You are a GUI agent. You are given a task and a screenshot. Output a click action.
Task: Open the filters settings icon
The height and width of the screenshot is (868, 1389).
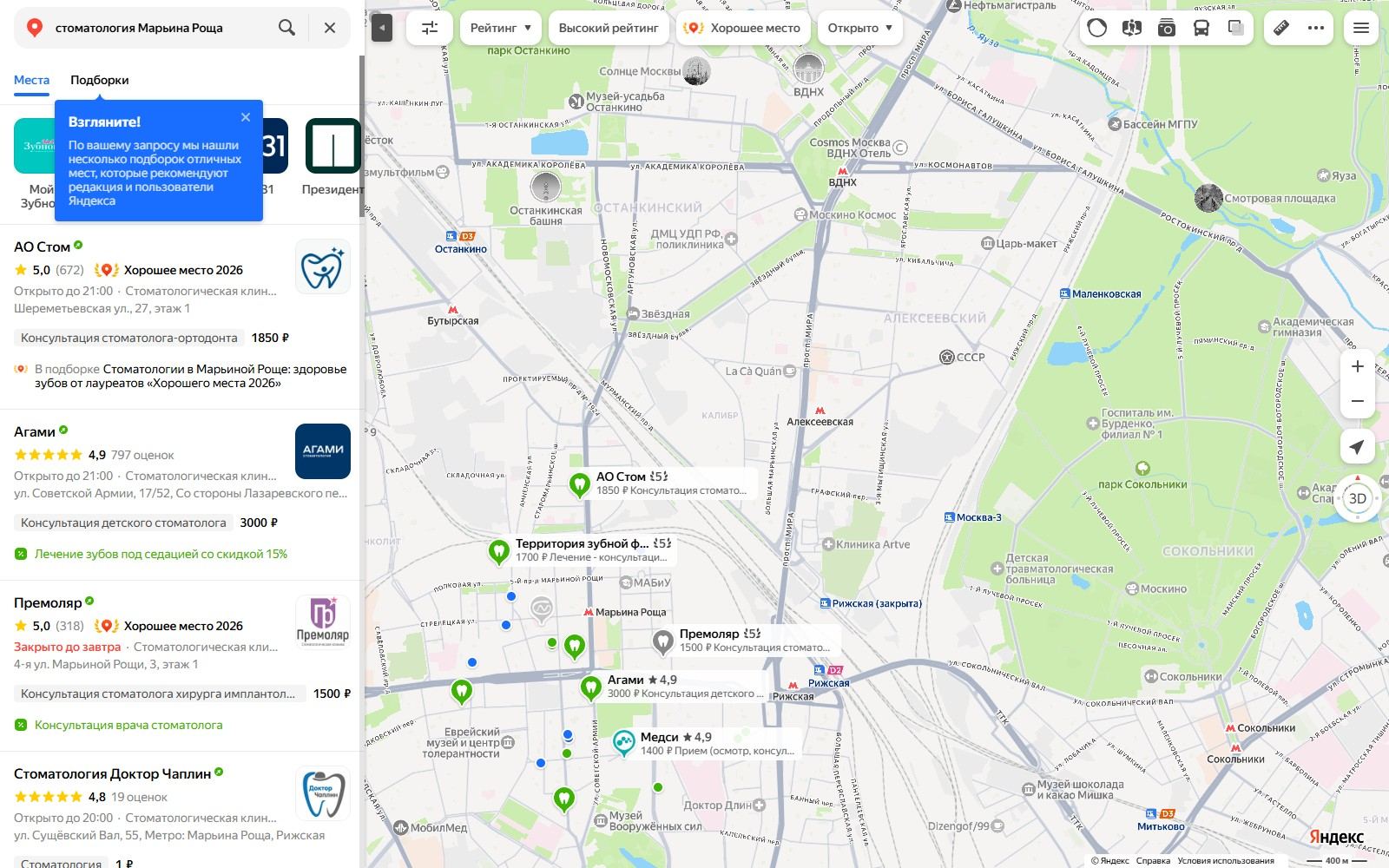pos(430,28)
